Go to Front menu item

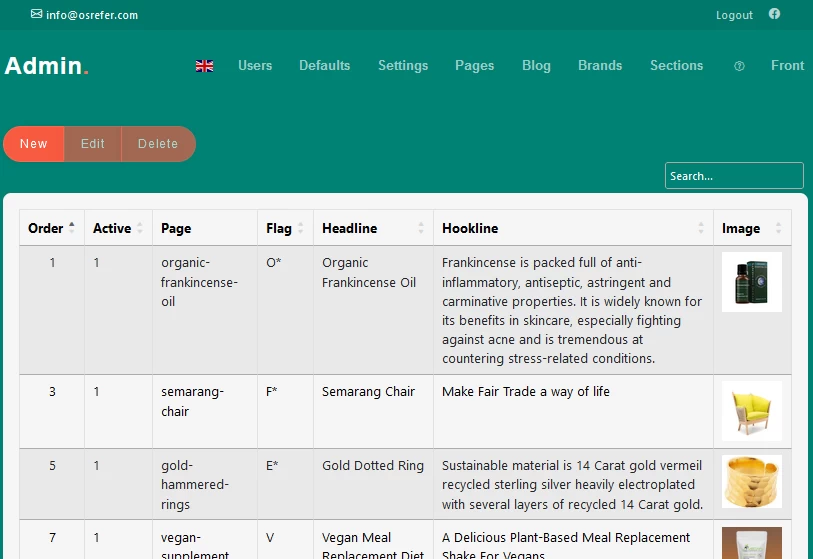(788, 66)
